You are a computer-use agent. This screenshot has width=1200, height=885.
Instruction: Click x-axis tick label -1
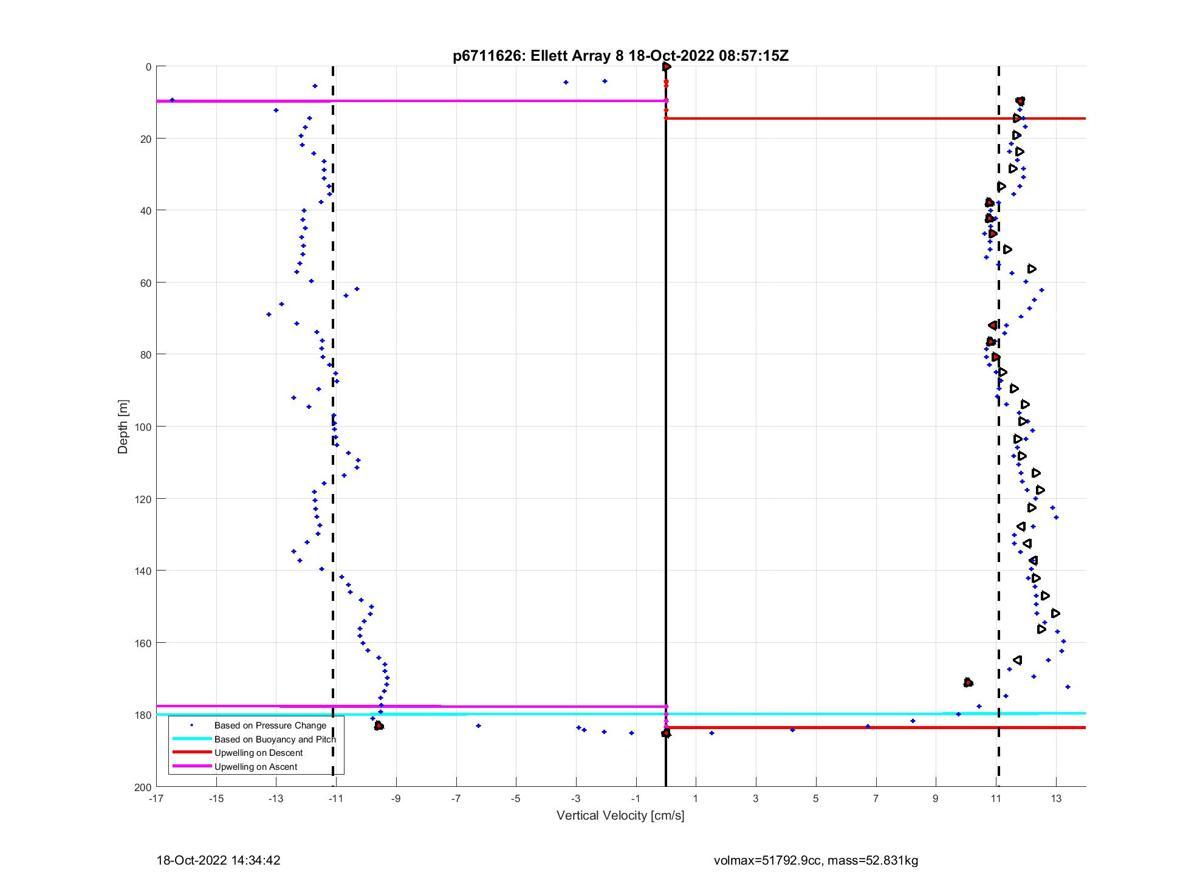tap(636, 798)
